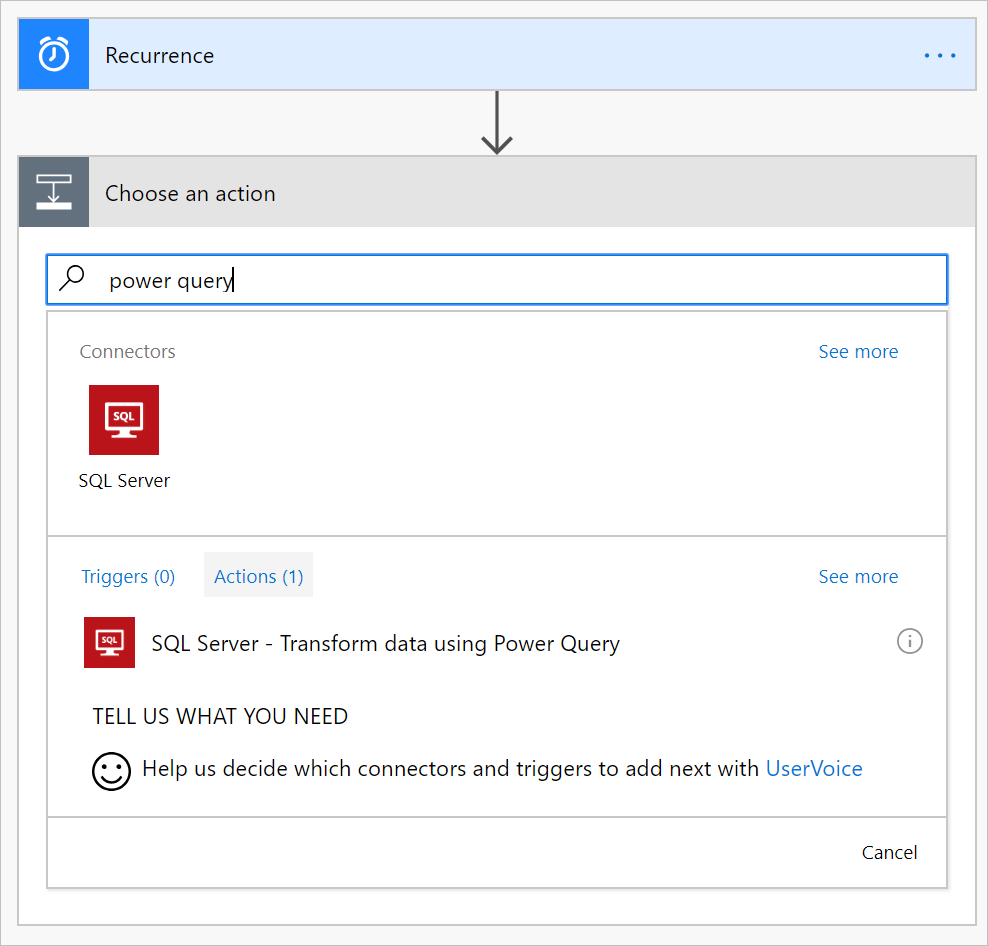Focus the power query search box

tap(520, 280)
